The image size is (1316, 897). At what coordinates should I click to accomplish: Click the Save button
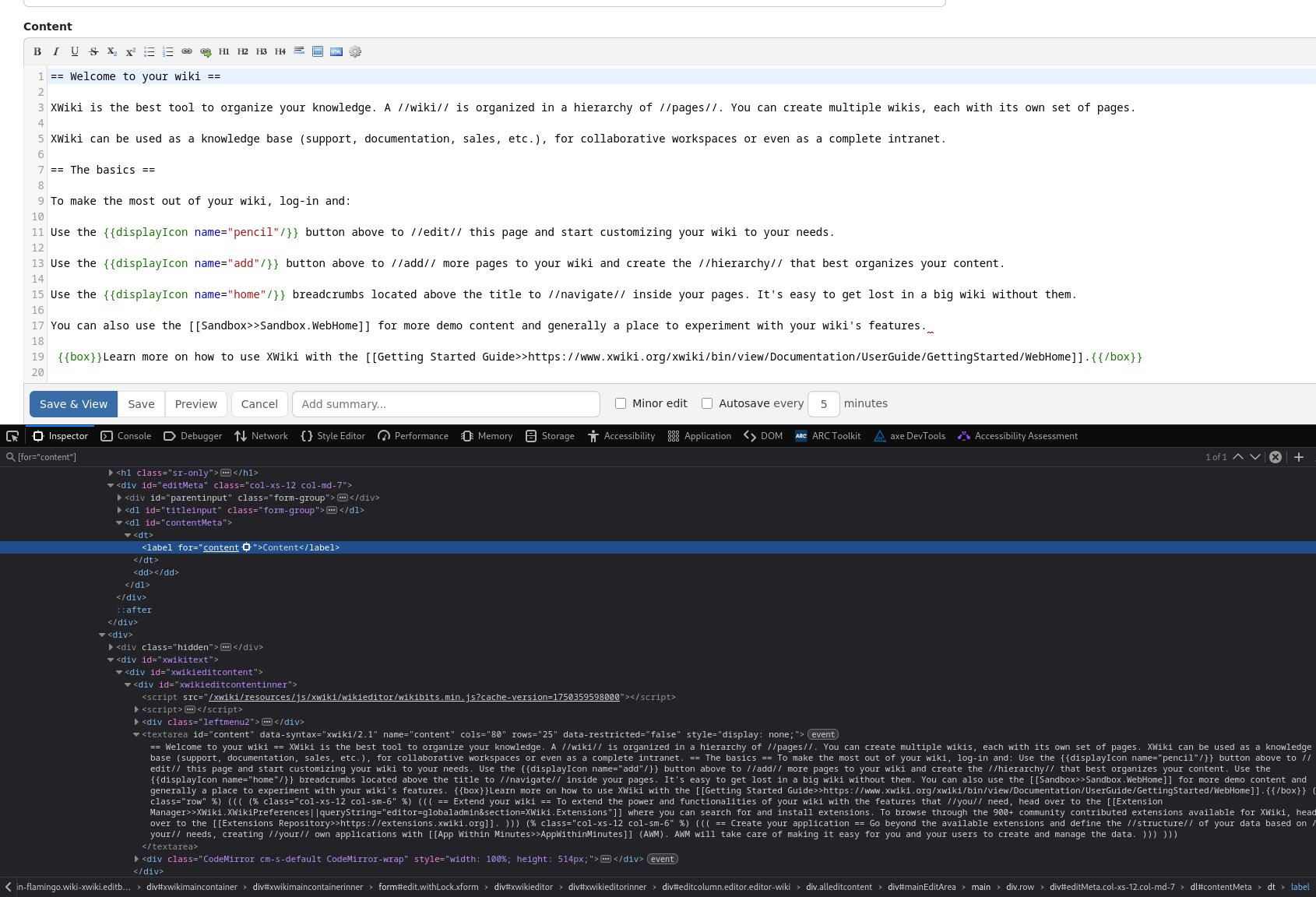[141, 404]
